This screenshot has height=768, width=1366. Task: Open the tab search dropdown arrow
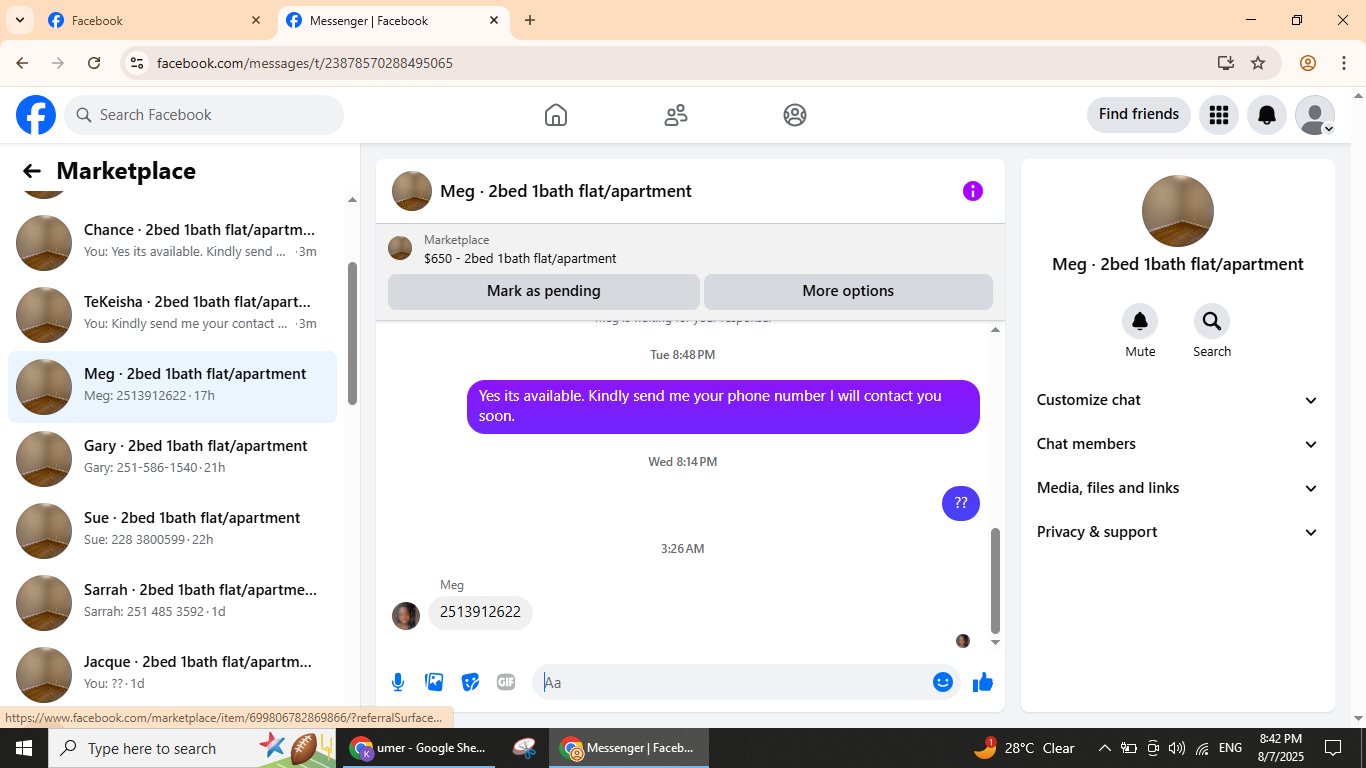point(19,20)
